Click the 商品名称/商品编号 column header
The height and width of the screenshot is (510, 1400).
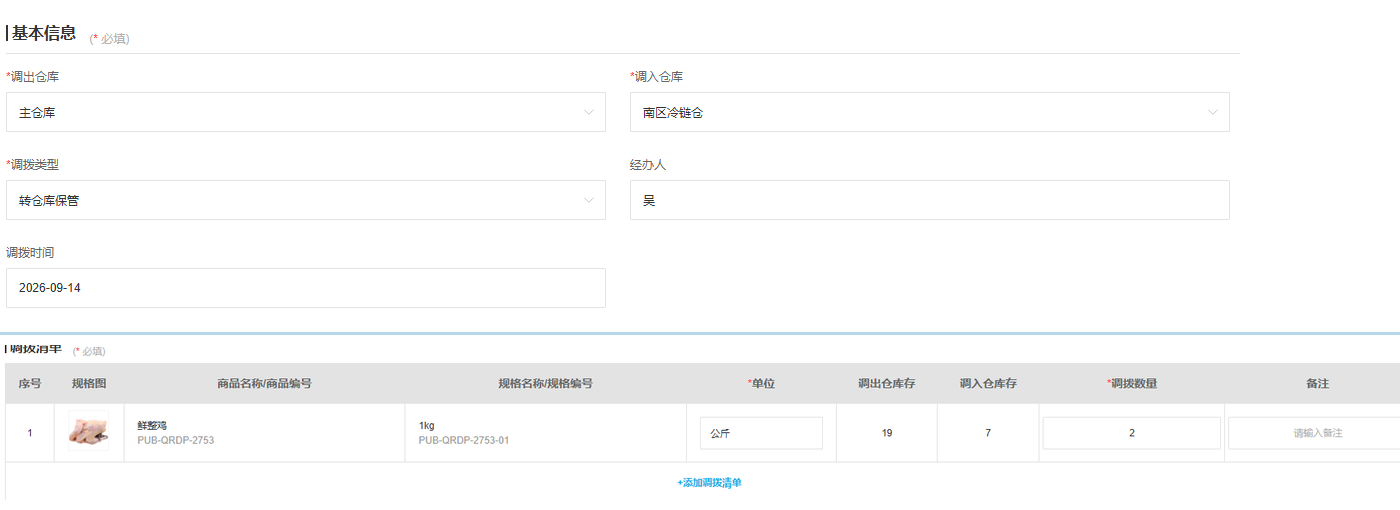[x=264, y=383]
